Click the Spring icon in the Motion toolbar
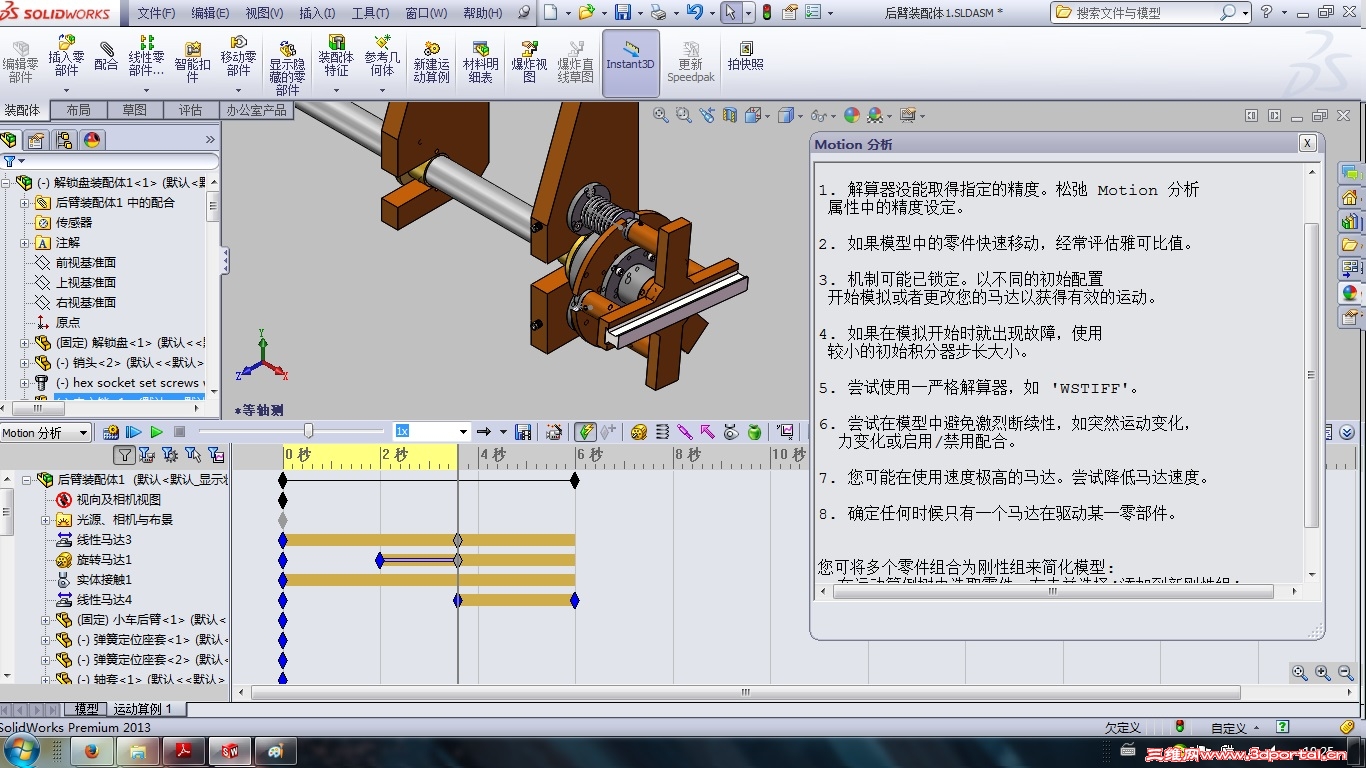Screen dimensions: 1366x768 (662, 432)
